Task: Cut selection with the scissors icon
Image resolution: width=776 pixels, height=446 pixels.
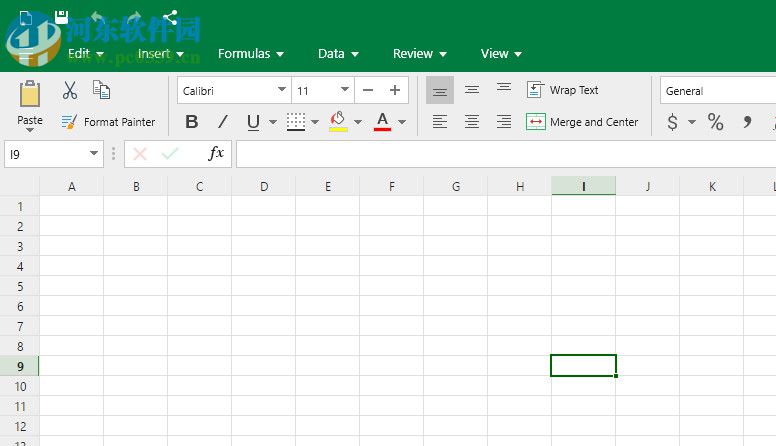Action: pos(70,91)
